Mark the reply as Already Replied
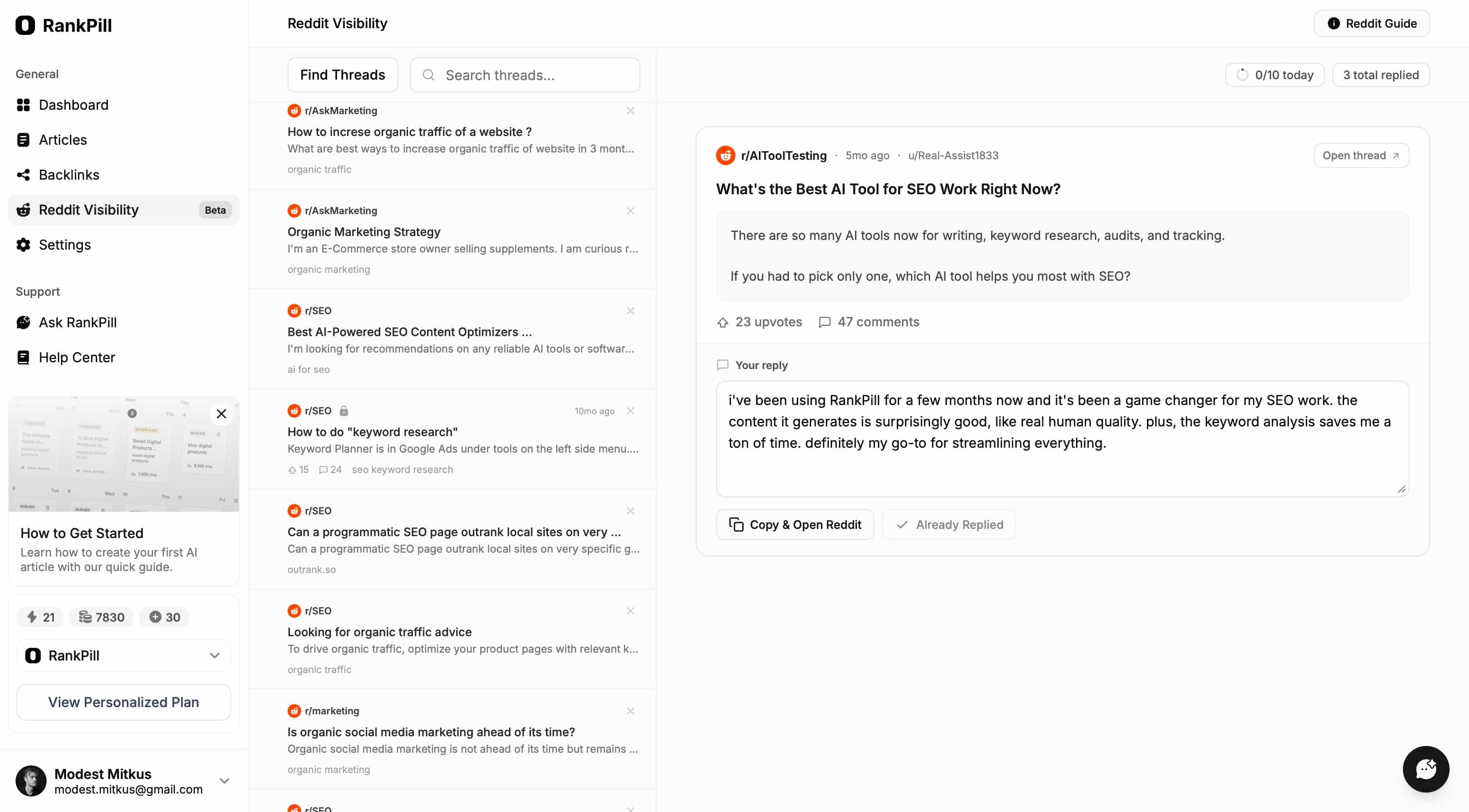 [x=948, y=524]
